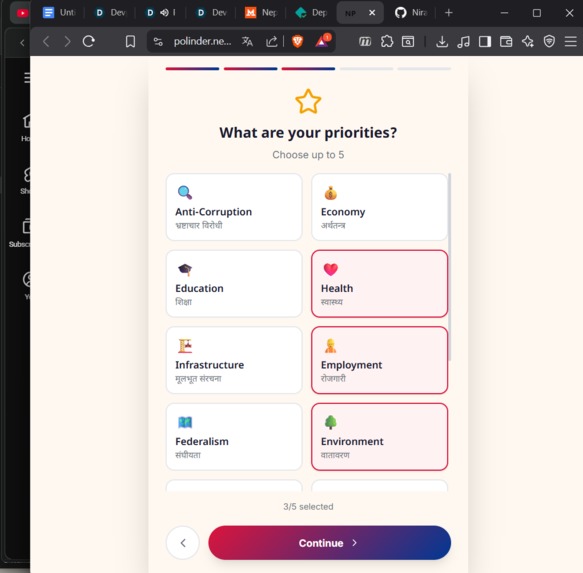Click the fourth unfilled progress step bar
Viewport: 583px width, 573px height.
366,69
